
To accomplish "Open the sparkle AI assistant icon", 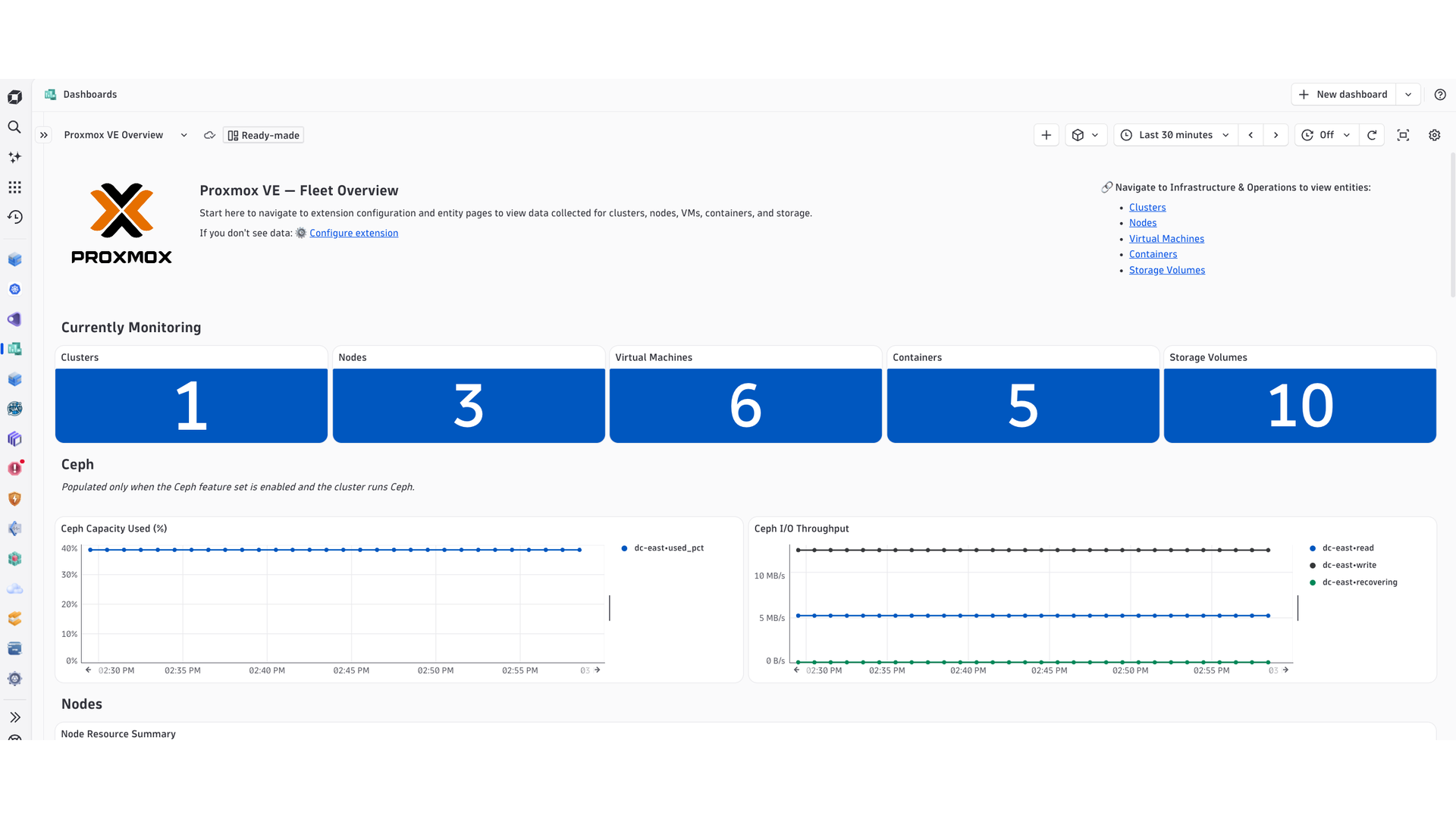I will [x=14, y=157].
